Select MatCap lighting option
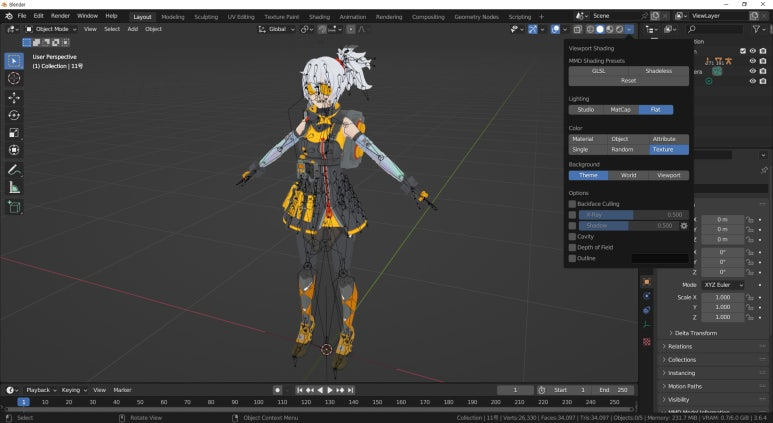The height and width of the screenshot is (423, 773). click(x=621, y=109)
